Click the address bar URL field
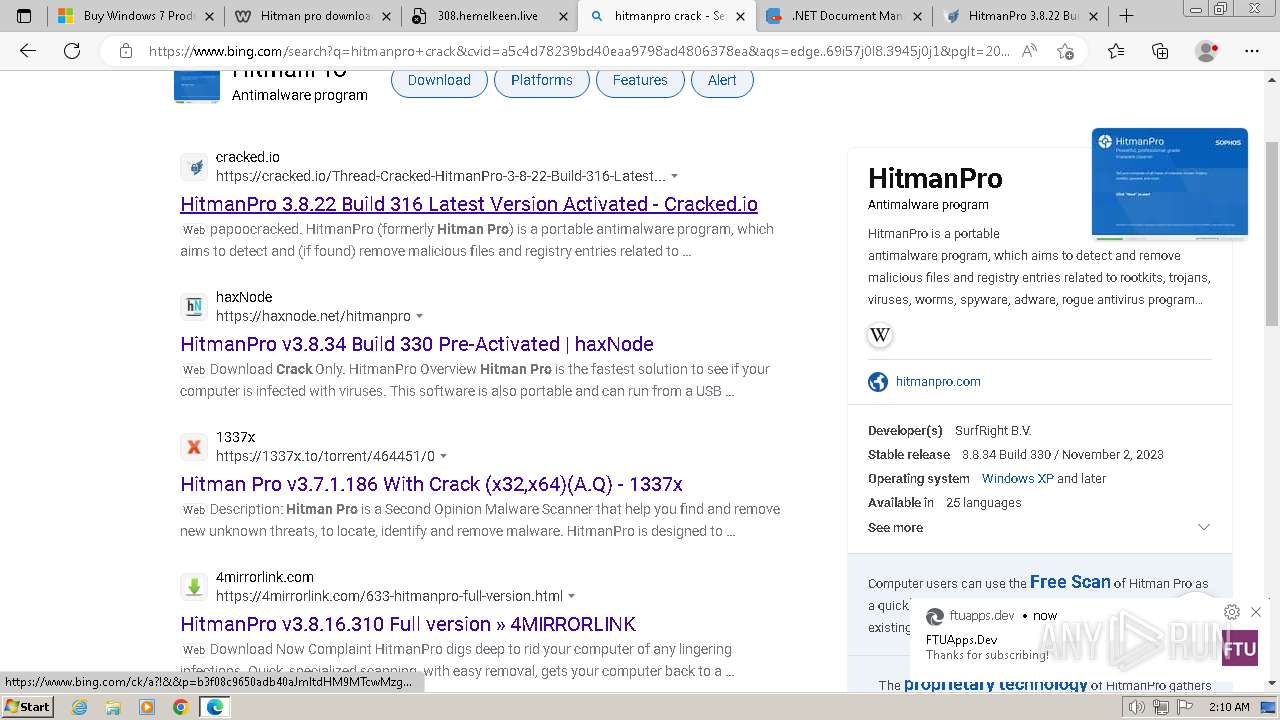 tap(580, 51)
